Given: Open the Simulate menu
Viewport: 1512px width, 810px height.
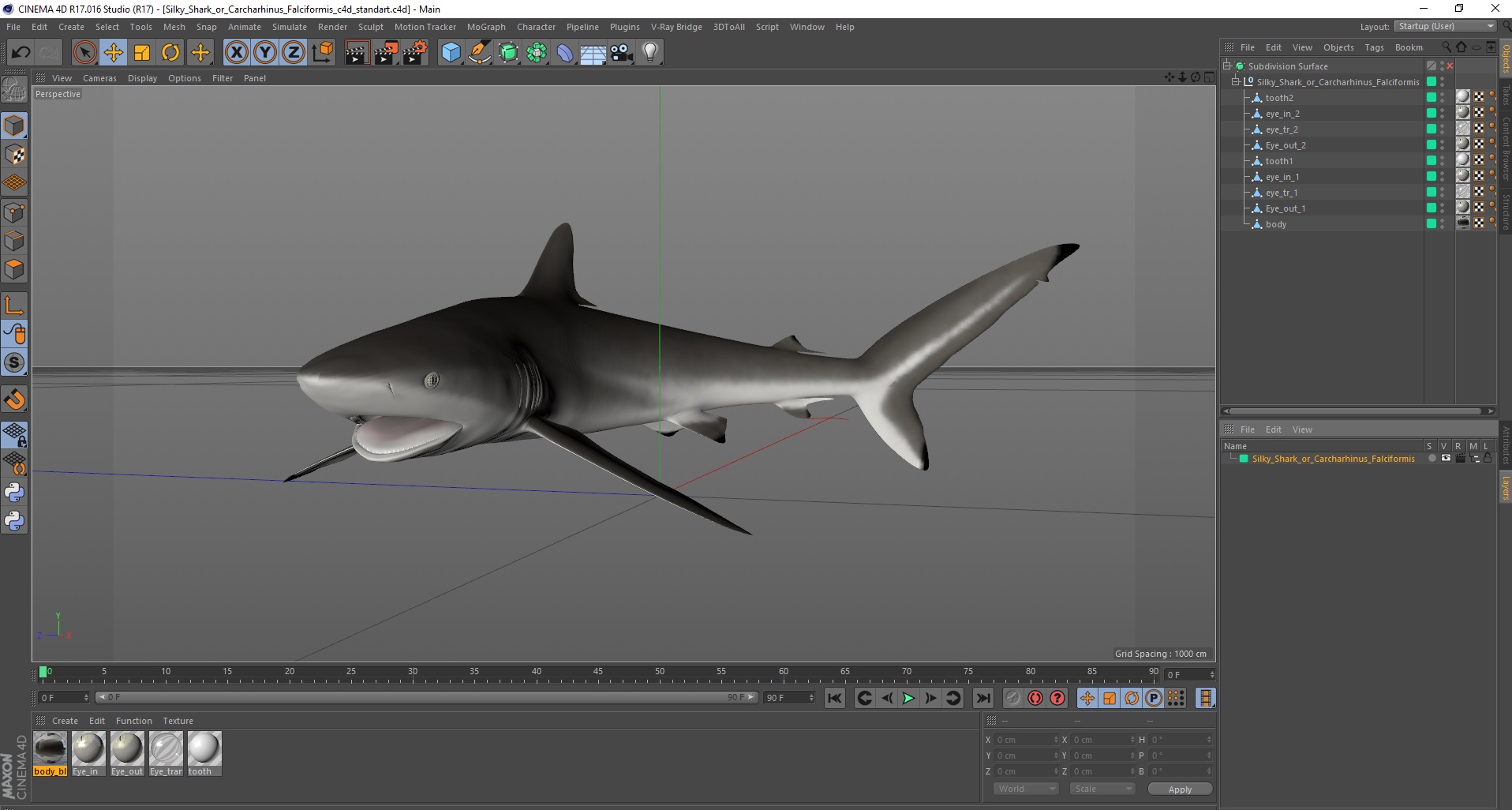Looking at the screenshot, I should click(x=290, y=27).
